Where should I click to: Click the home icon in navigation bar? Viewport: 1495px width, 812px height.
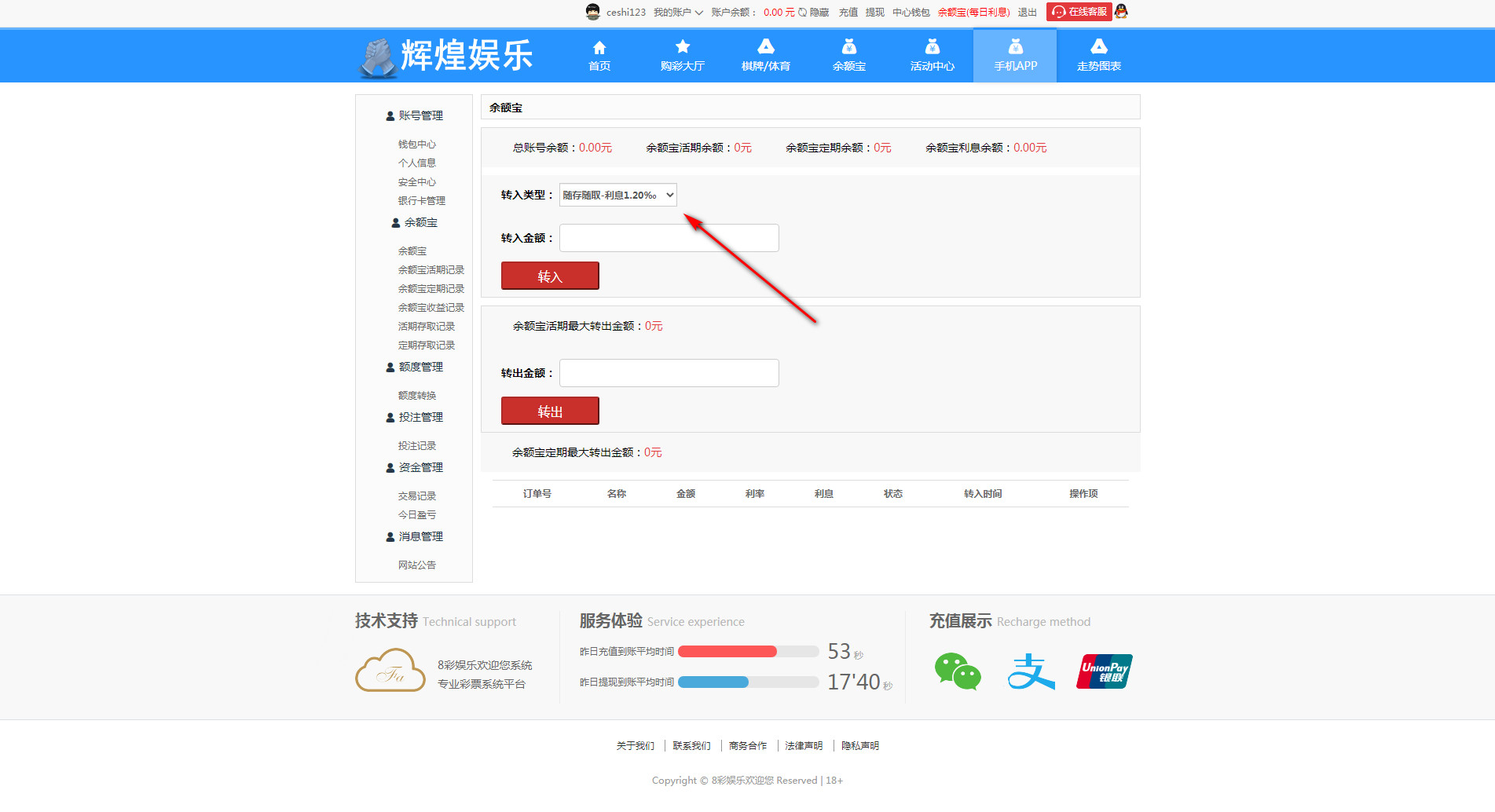(x=599, y=48)
